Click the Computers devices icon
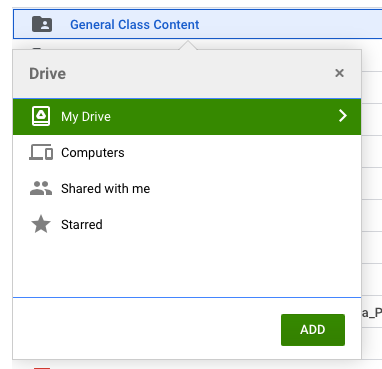The image size is (382, 369). (x=41, y=152)
